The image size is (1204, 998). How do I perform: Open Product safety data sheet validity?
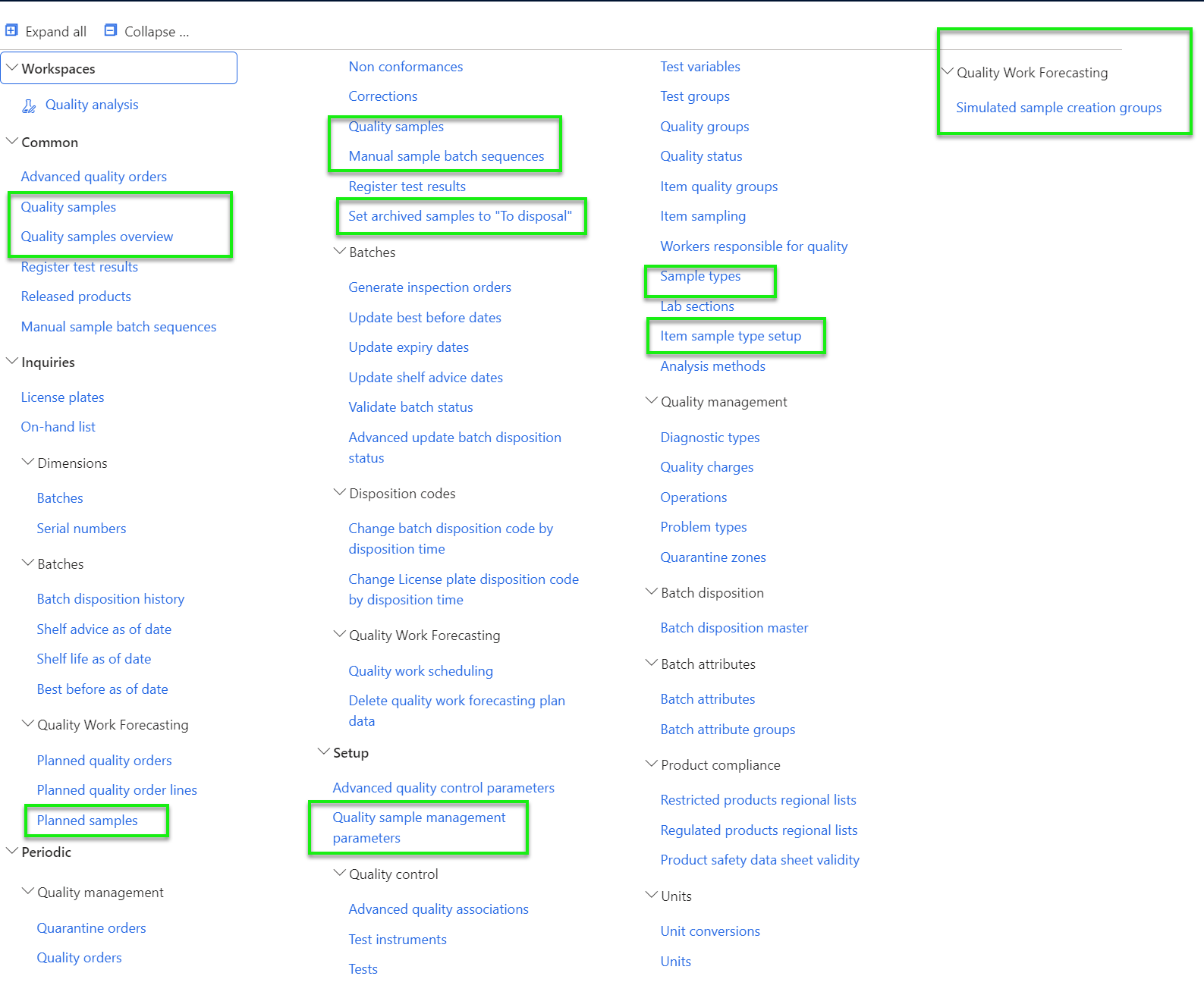[760, 860]
